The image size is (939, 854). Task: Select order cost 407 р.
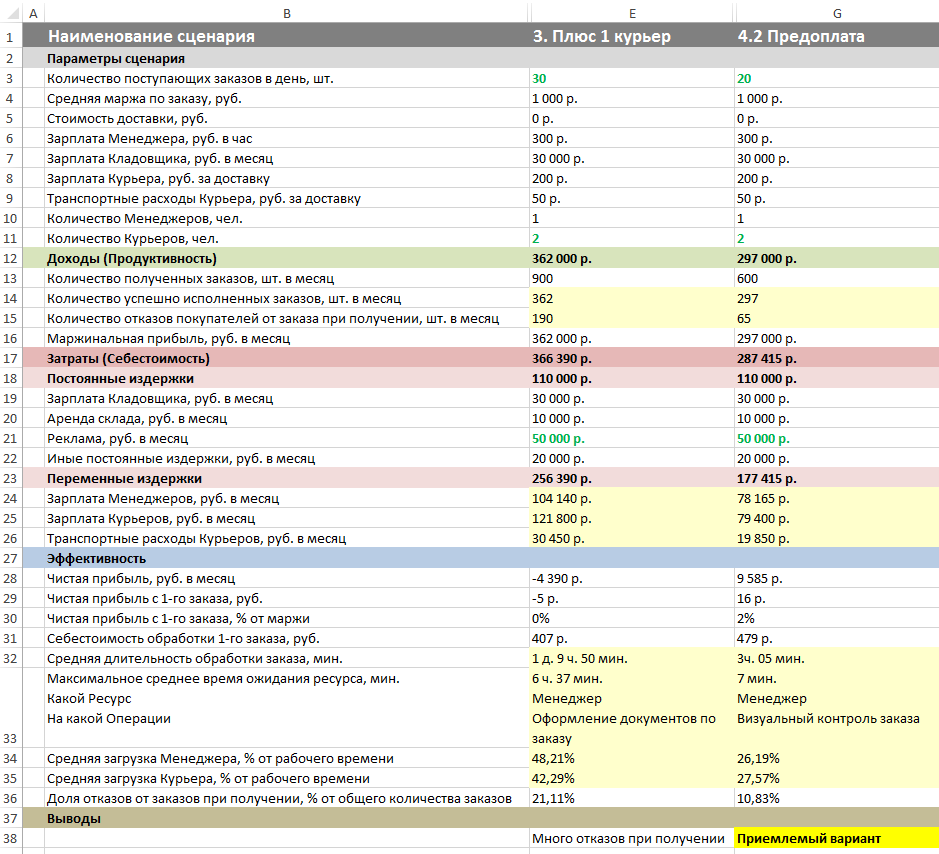coord(549,638)
